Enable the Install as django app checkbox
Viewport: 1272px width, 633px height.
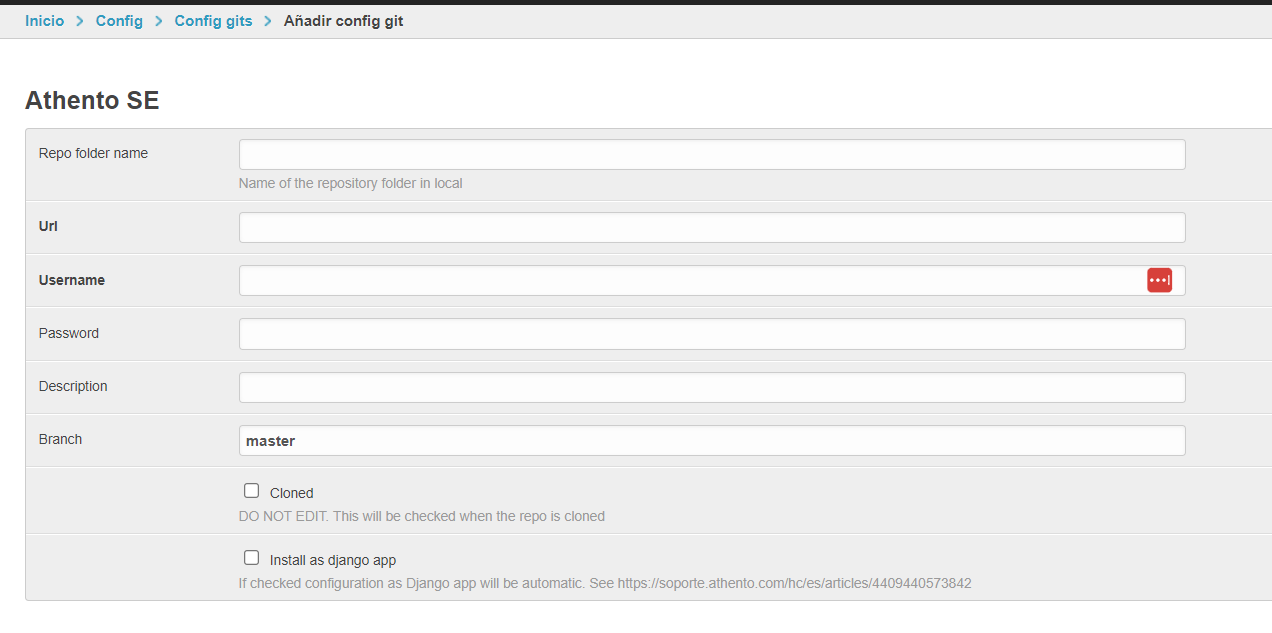(252, 558)
